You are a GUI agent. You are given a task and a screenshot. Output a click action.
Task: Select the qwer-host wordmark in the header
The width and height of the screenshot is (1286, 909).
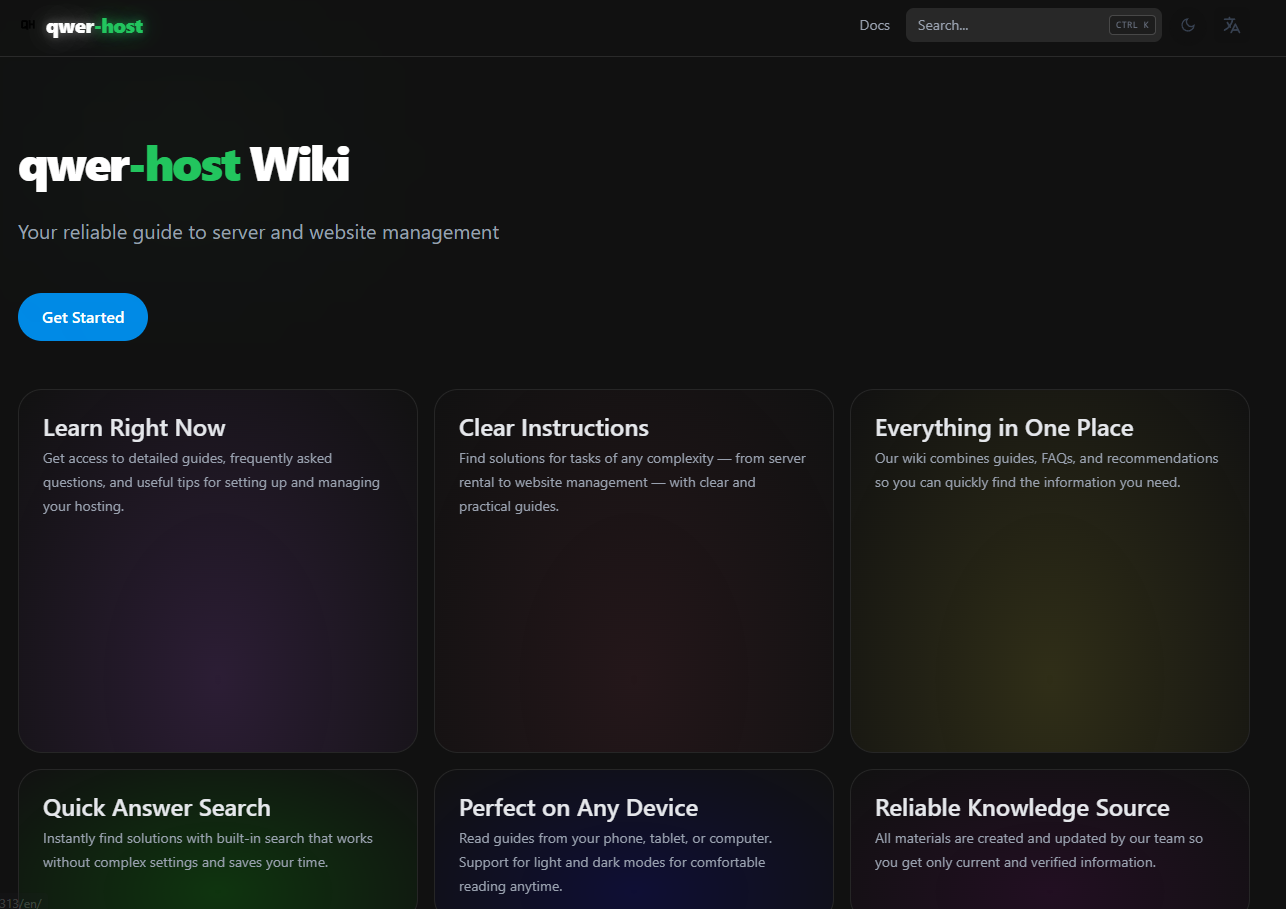(x=95, y=26)
